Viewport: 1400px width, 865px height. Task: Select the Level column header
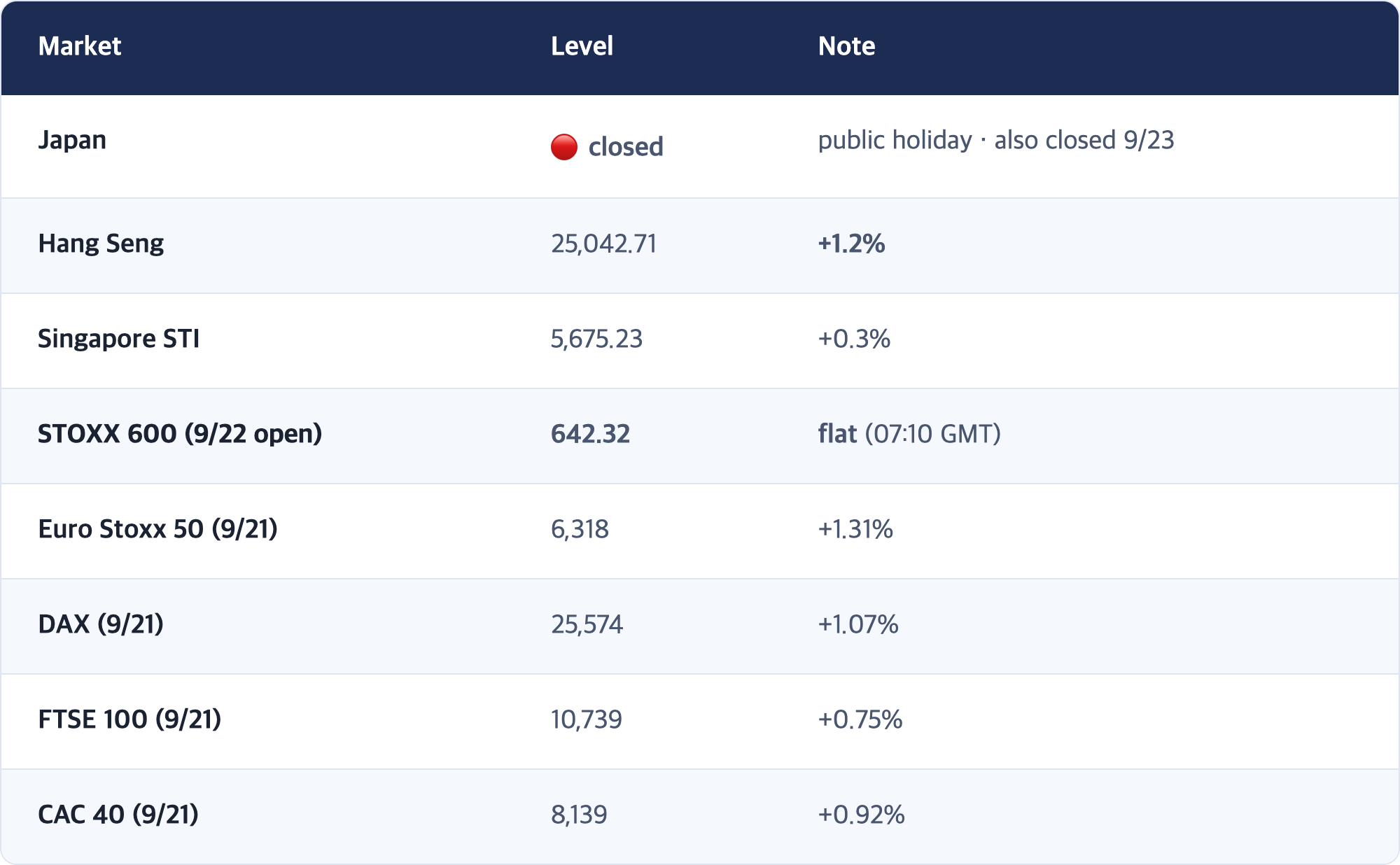click(x=582, y=46)
